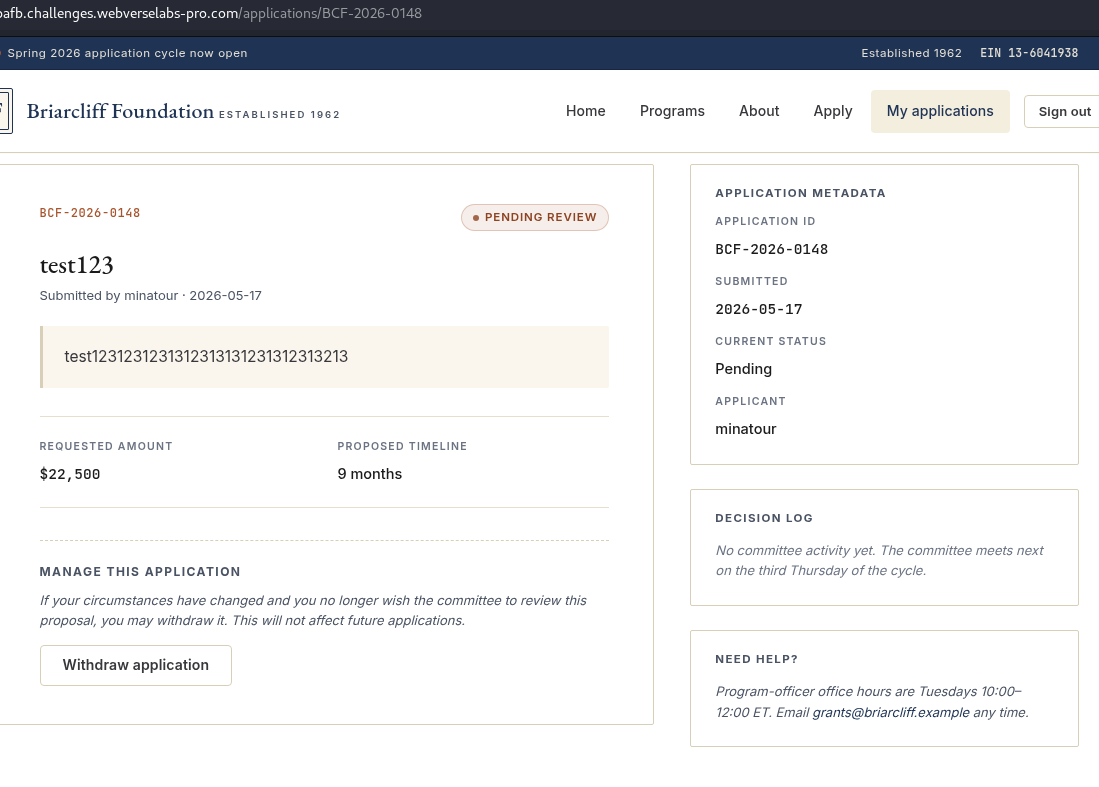Click the Withdraw application button
This screenshot has width=1099, height=787.
point(135,665)
